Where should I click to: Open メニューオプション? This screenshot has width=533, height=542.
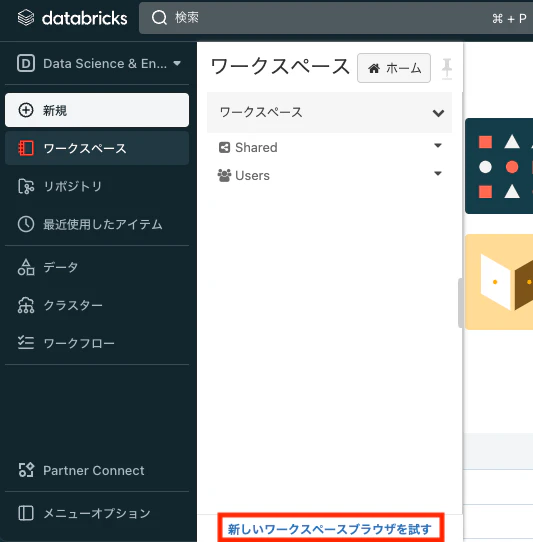pyautogui.click(x=97, y=513)
